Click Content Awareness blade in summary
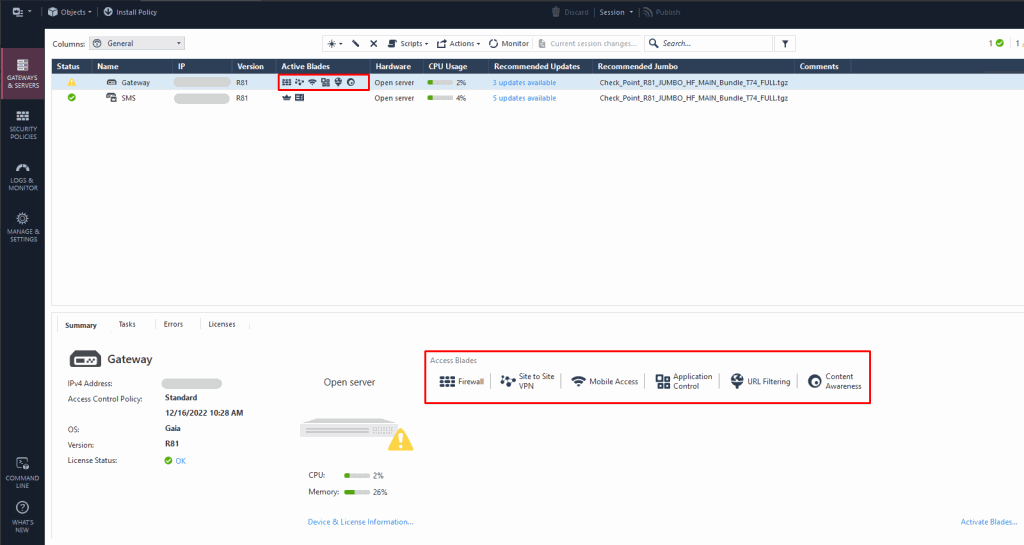Image resolution: width=1024 pixels, height=545 pixels. coord(835,381)
